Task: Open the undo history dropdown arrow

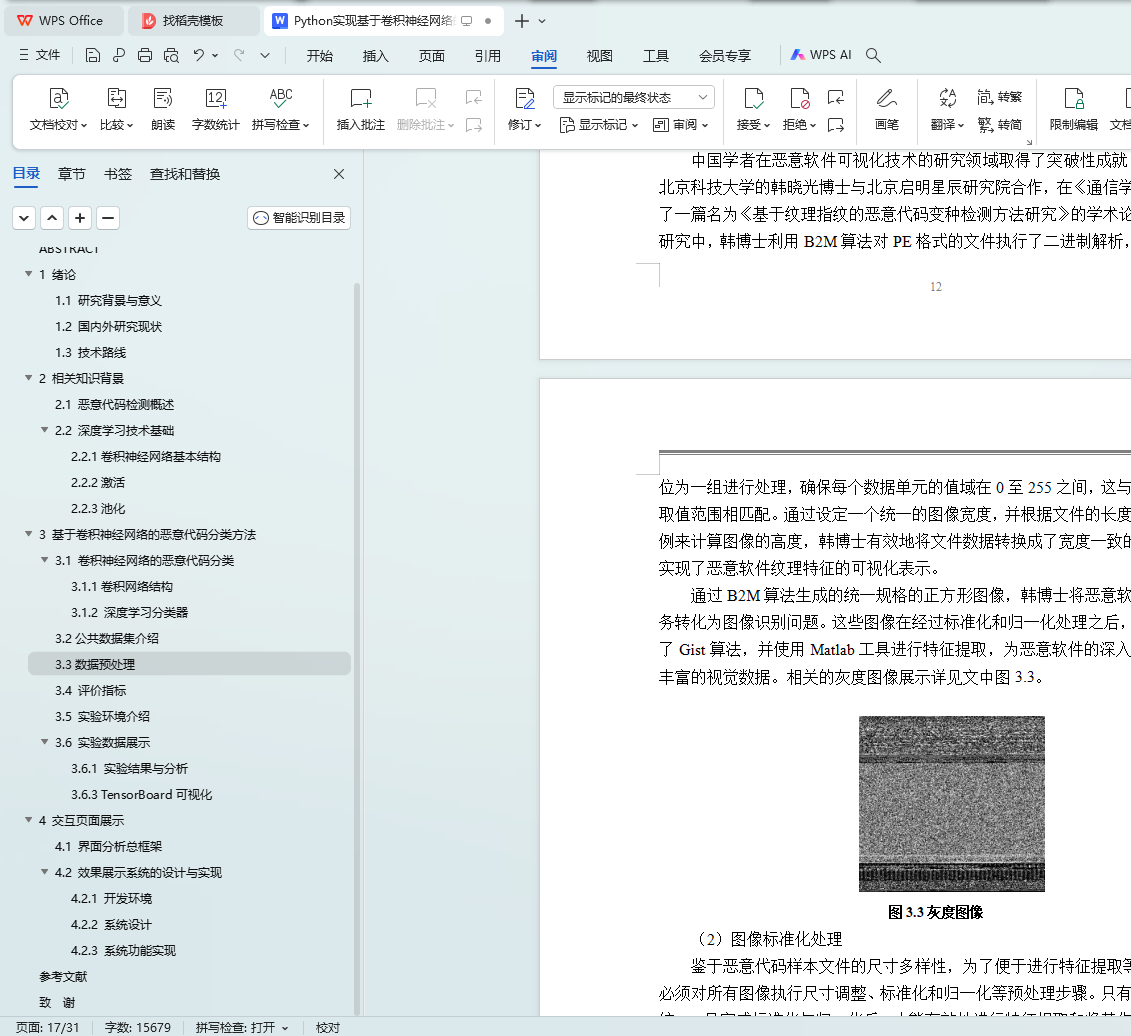Action: point(215,56)
